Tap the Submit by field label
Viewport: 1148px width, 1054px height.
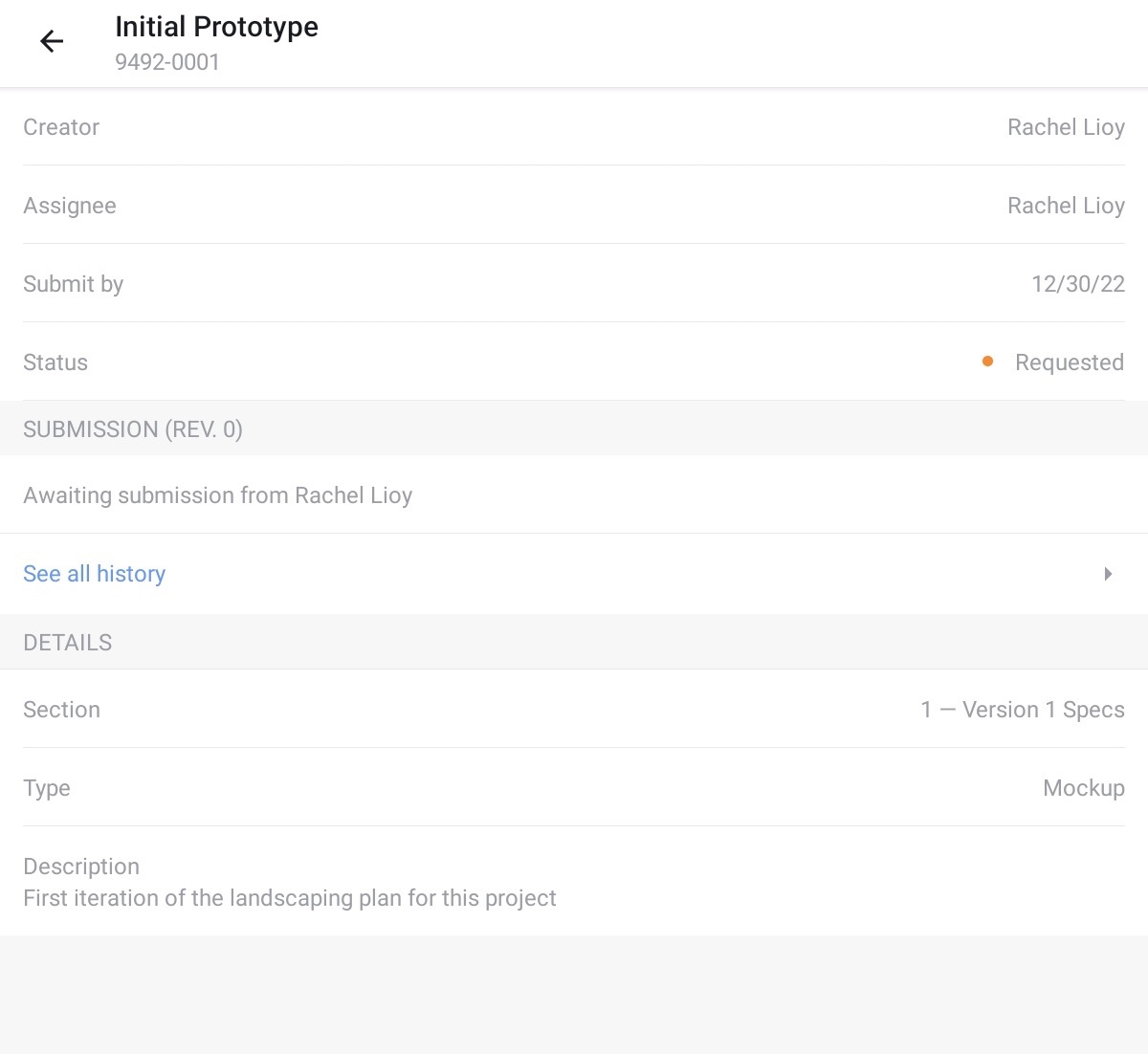pos(74,284)
